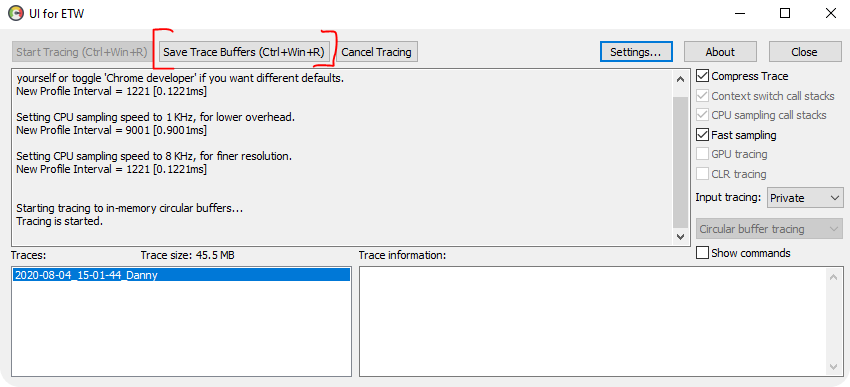The width and height of the screenshot is (850, 387).
Task: Enable the CLR tracing checkbox
Action: point(703,174)
